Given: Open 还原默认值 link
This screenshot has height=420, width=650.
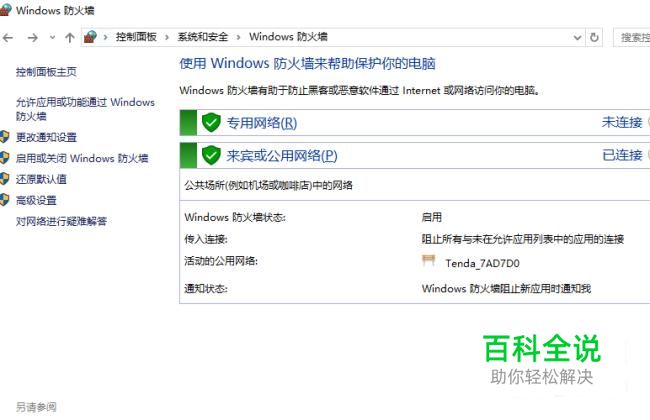Looking at the screenshot, I should [41, 180].
